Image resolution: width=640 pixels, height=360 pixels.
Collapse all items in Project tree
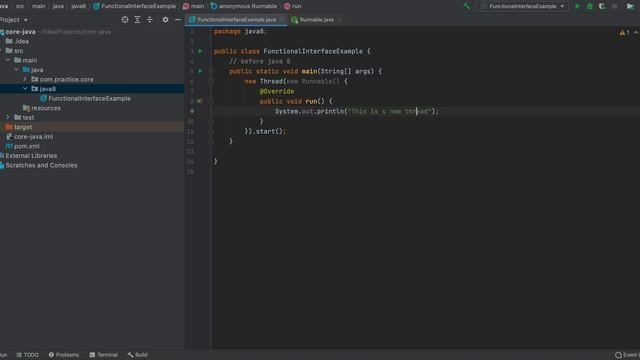(150, 20)
